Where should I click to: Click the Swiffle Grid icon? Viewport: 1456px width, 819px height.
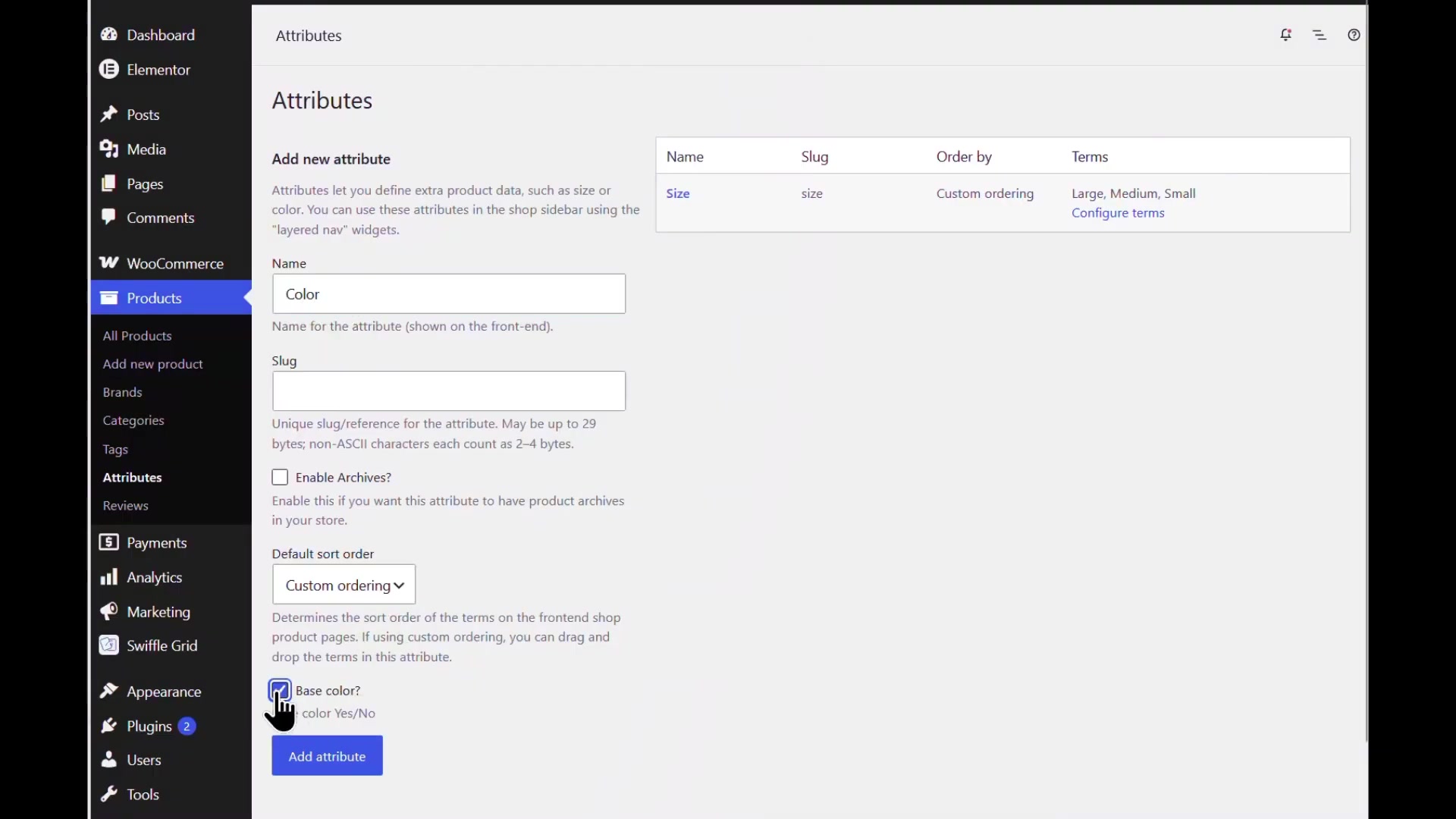click(x=109, y=645)
